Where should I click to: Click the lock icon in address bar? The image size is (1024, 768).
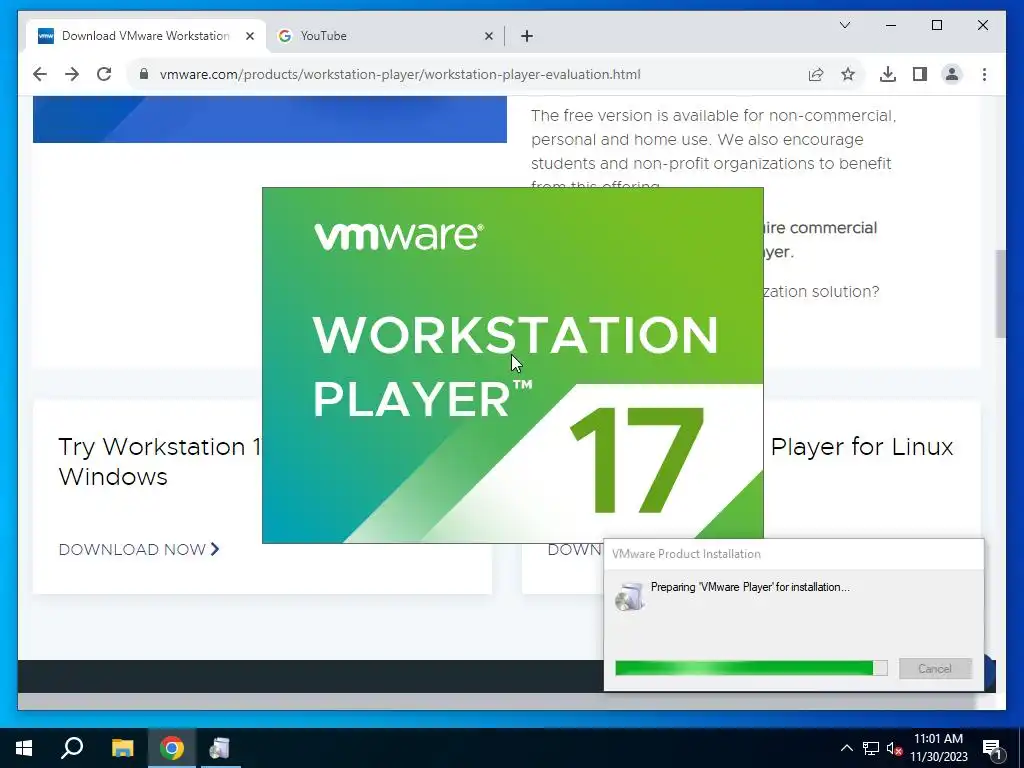tap(144, 74)
